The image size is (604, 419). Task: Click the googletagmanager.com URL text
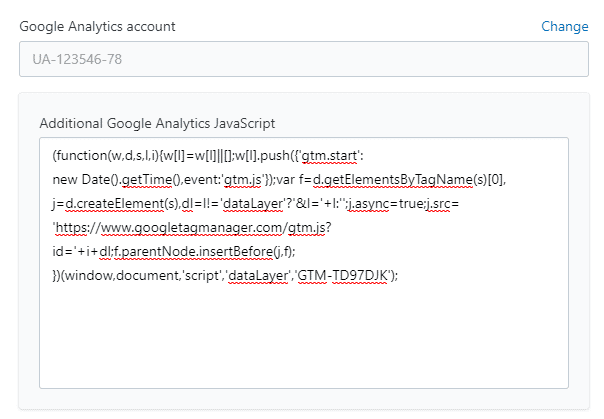pos(192,228)
